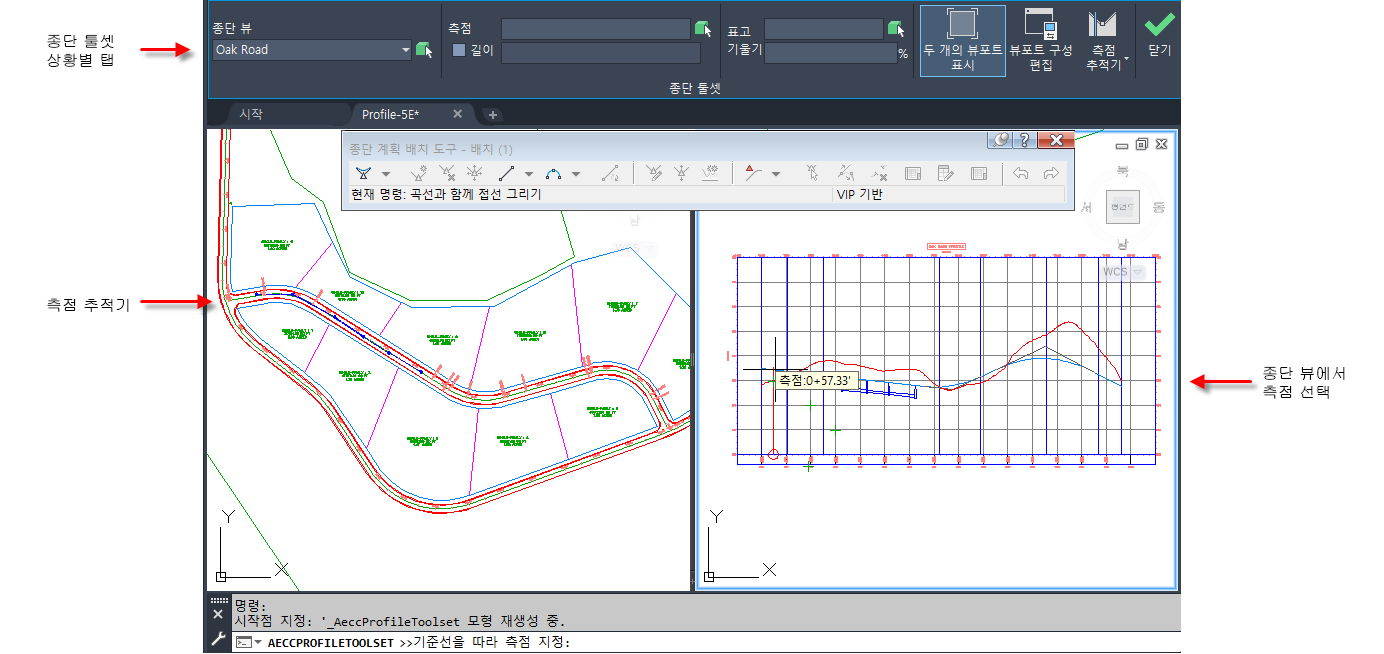Screen dimensions: 1384x654
Task: Select the Draw Tangents with Curves tool
Action: (364, 173)
